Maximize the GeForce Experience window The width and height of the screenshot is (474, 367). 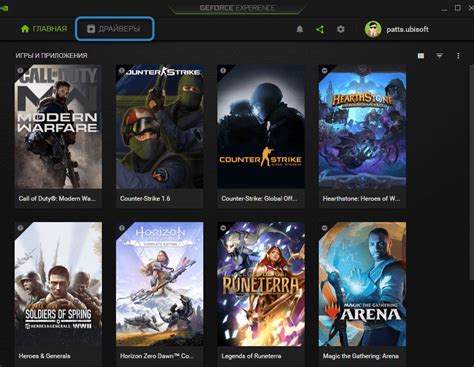click(458, 8)
